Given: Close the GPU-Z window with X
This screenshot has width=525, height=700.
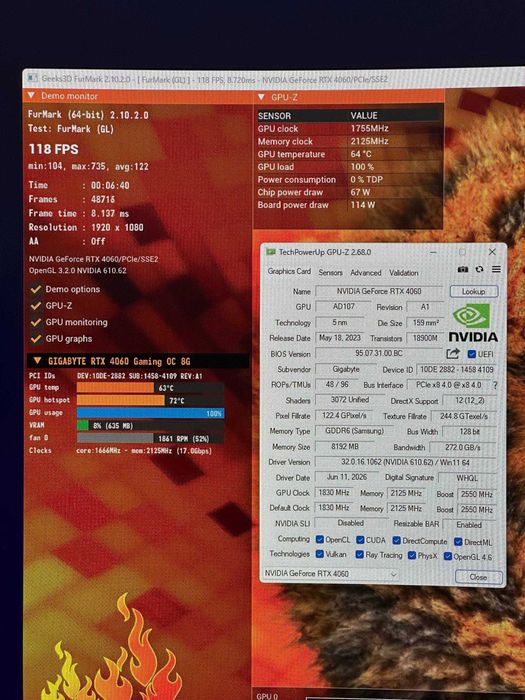Looking at the screenshot, I should [x=492, y=252].
